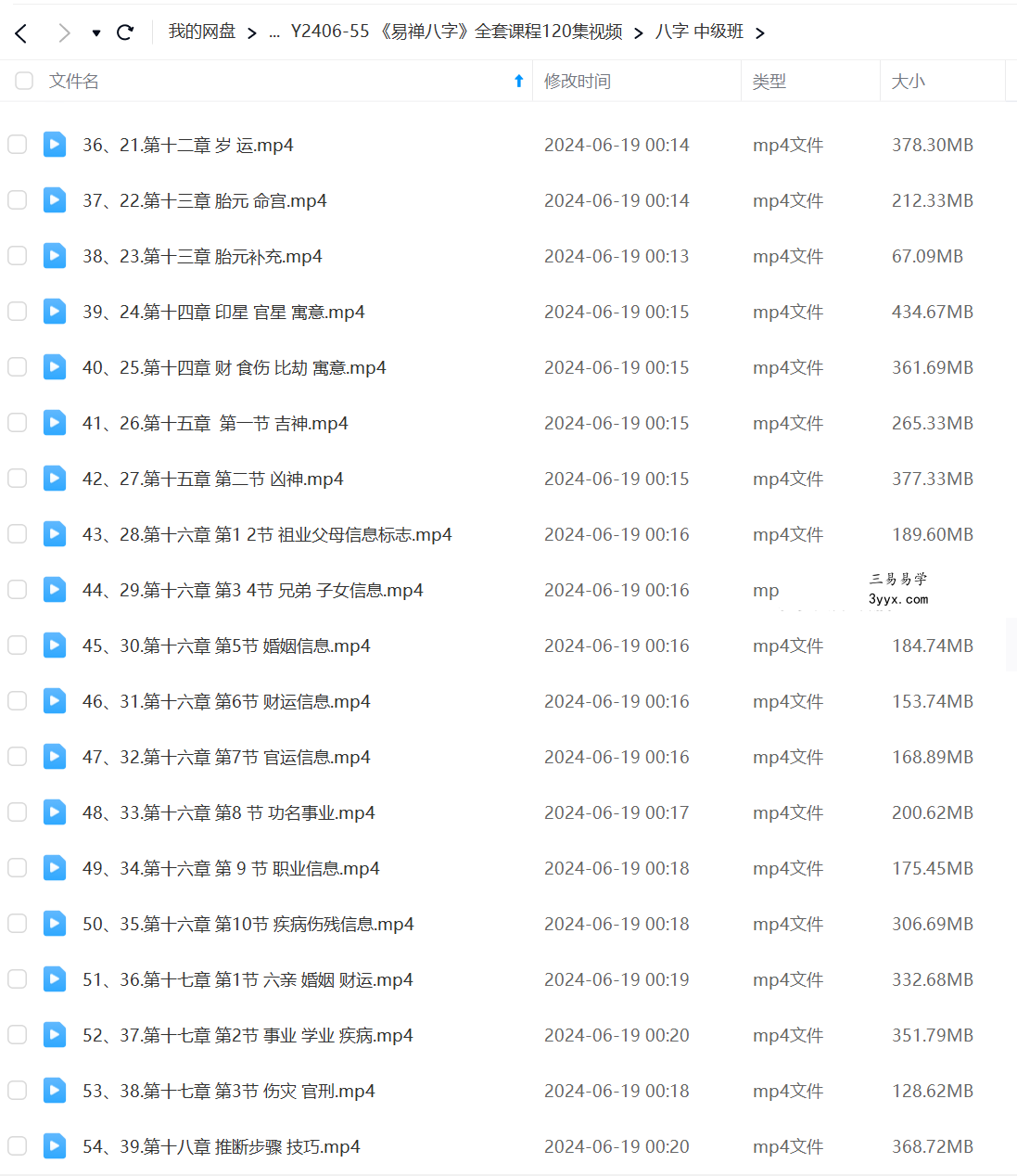Image resolution: width=1017 pixels, height=1176 pixels.
Task: Open file 44、29.第十六章 第3 4节 兄弟 子女信息.mp4
Action: point(253,590)
